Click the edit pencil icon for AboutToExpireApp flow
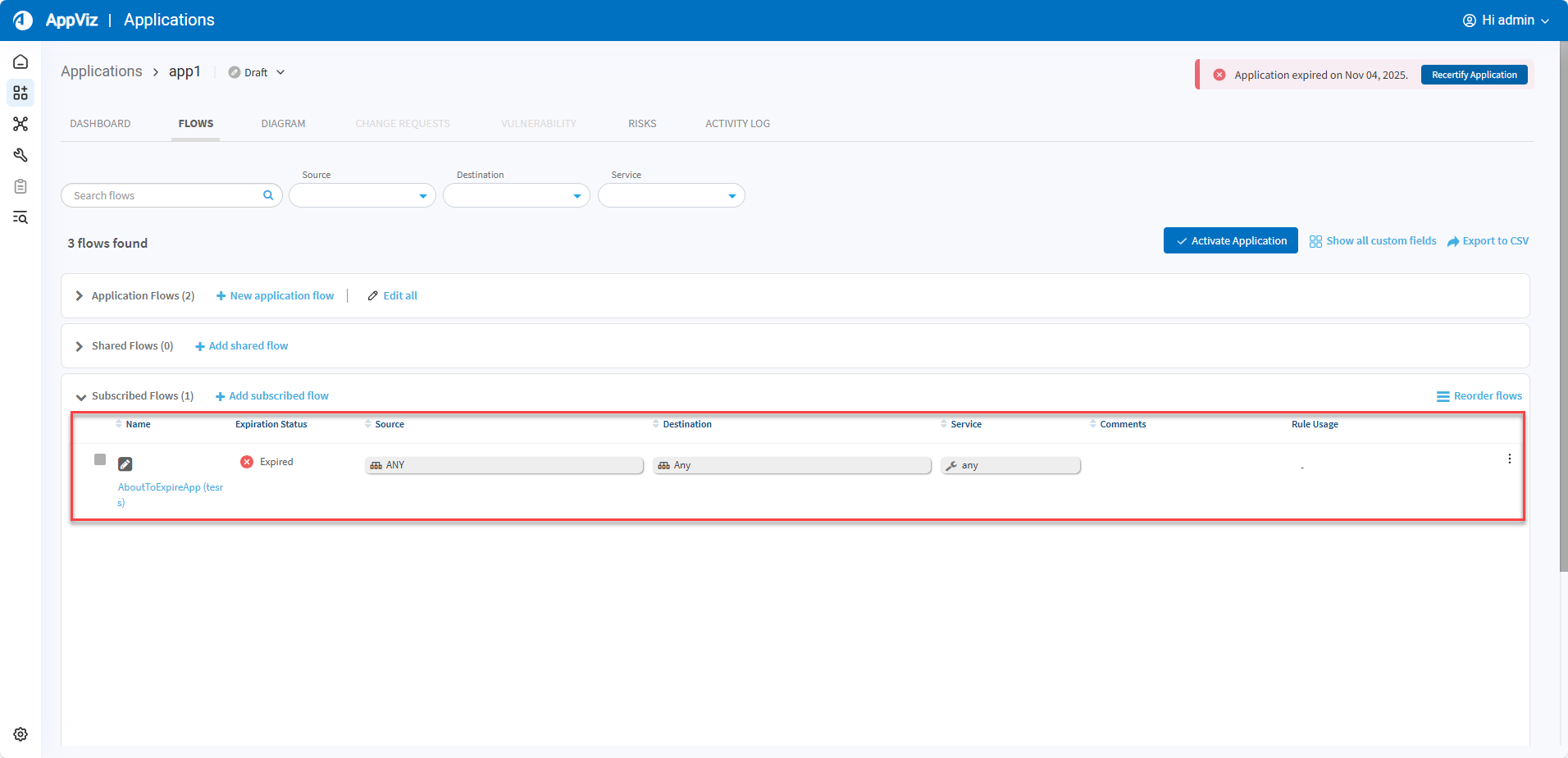 [x=125, y=464]
